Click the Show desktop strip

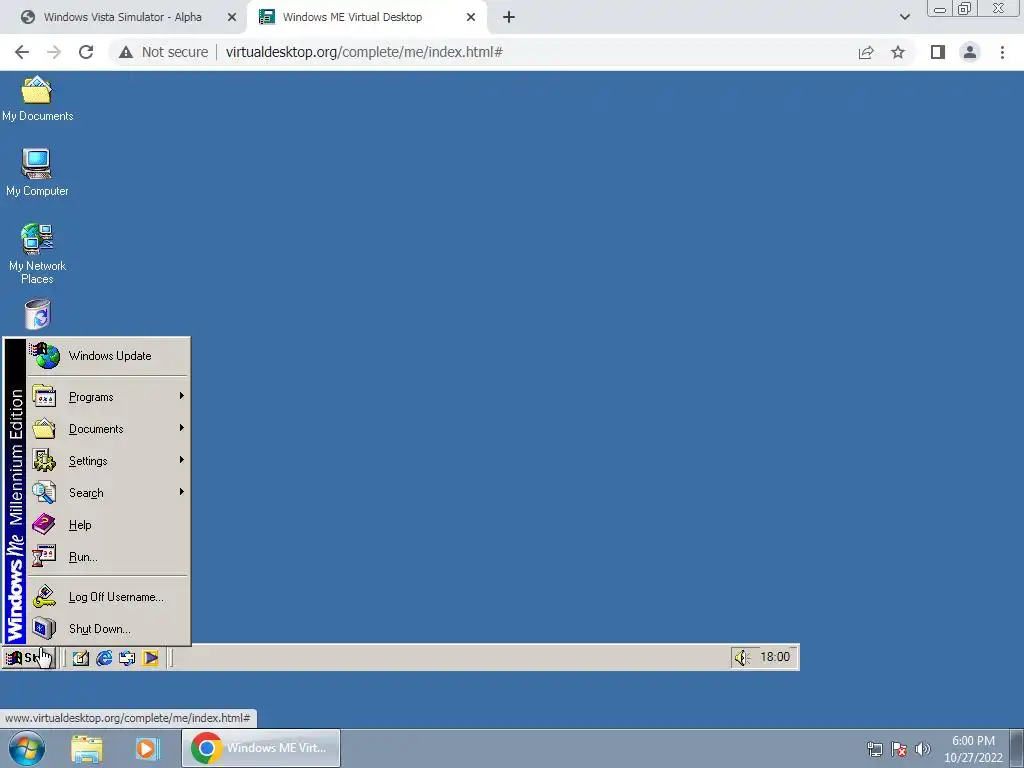(1017, 748)
